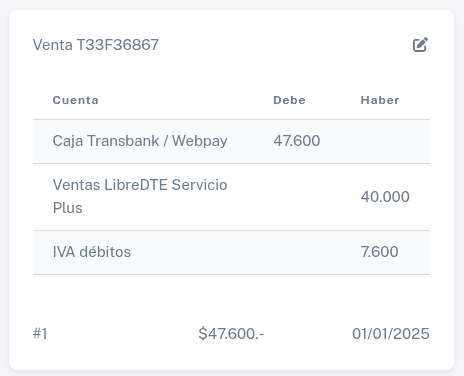
Task: Click the Debe column header
Action: (289, 100)
